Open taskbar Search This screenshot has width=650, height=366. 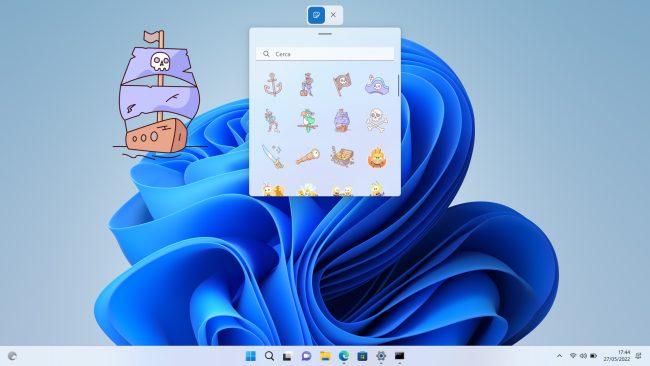pyautogui.click(x=269, y=356)
